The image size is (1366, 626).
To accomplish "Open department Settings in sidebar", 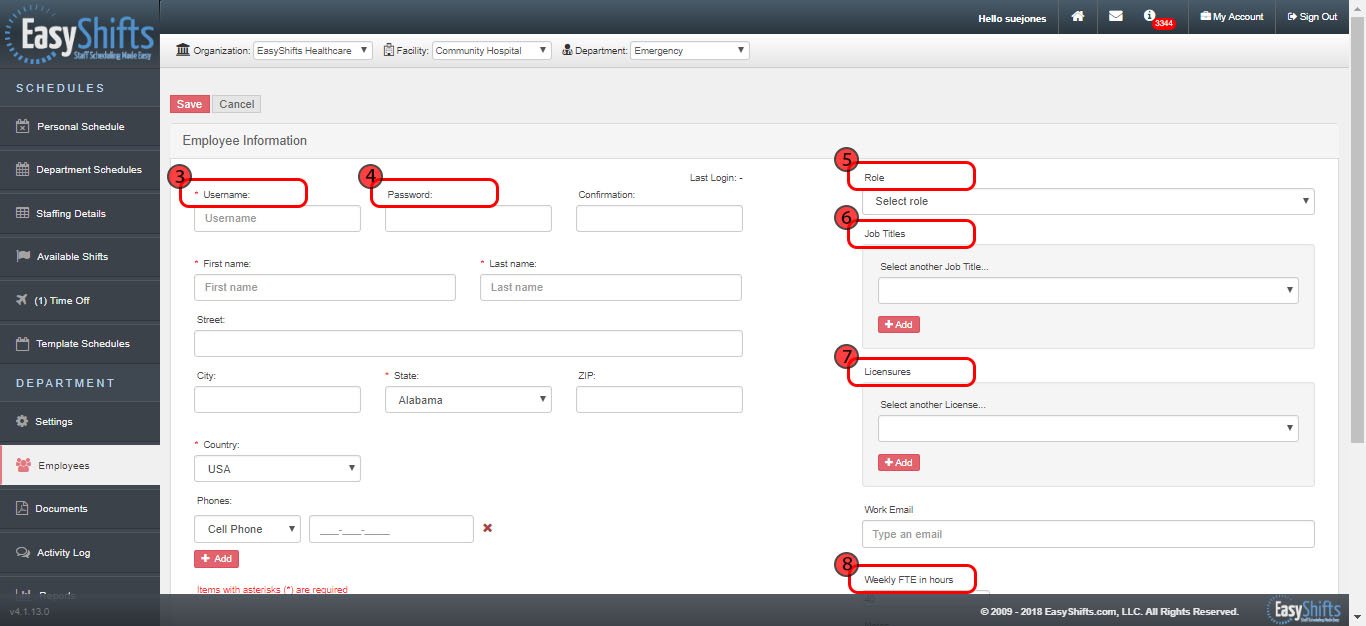I will (x=80, y=422).
